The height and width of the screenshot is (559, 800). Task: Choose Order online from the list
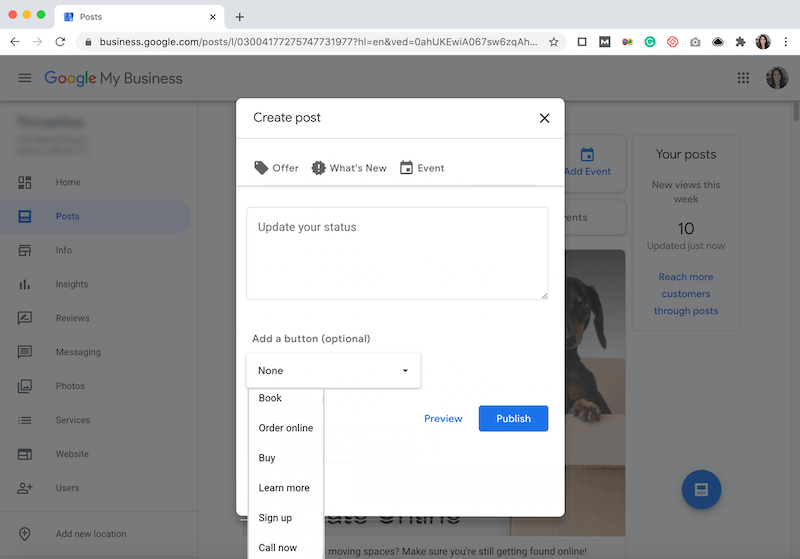click(x=286, y=428)
